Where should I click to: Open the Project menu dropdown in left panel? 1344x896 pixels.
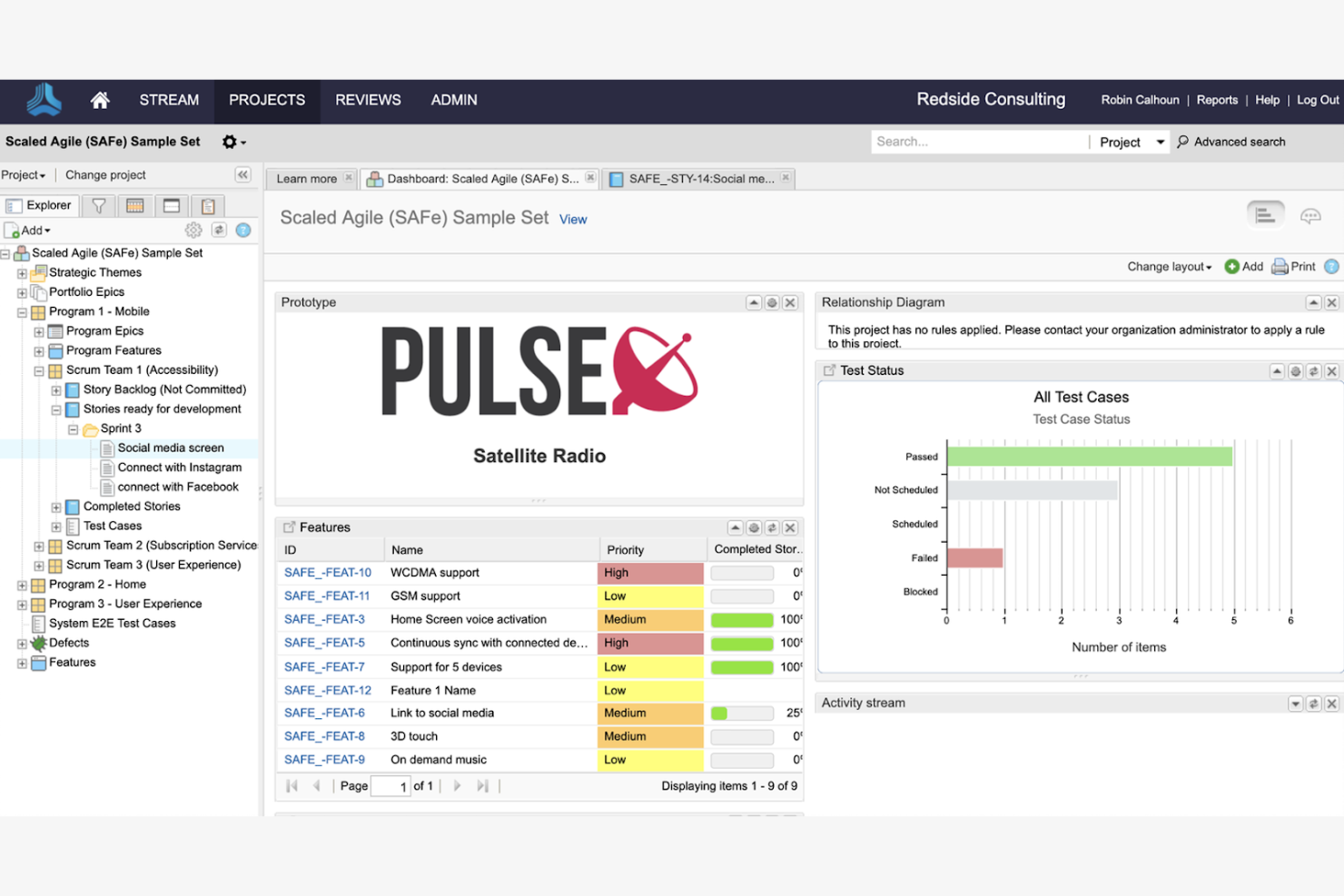[x=24, y=175]
